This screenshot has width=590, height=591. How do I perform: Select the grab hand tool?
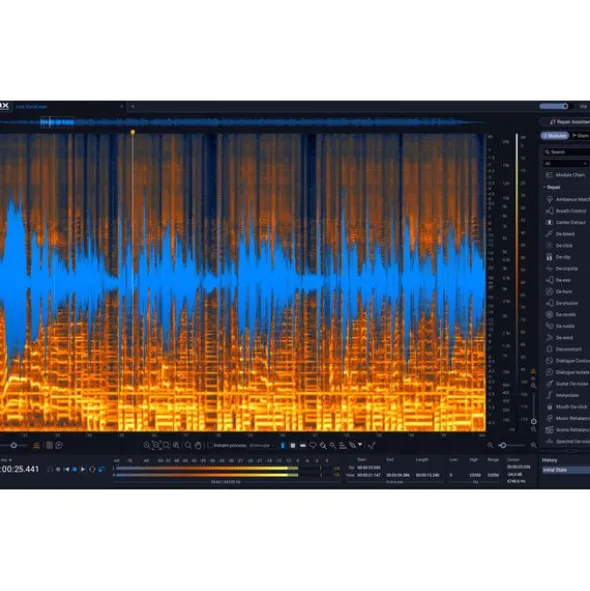pos(198,446)
